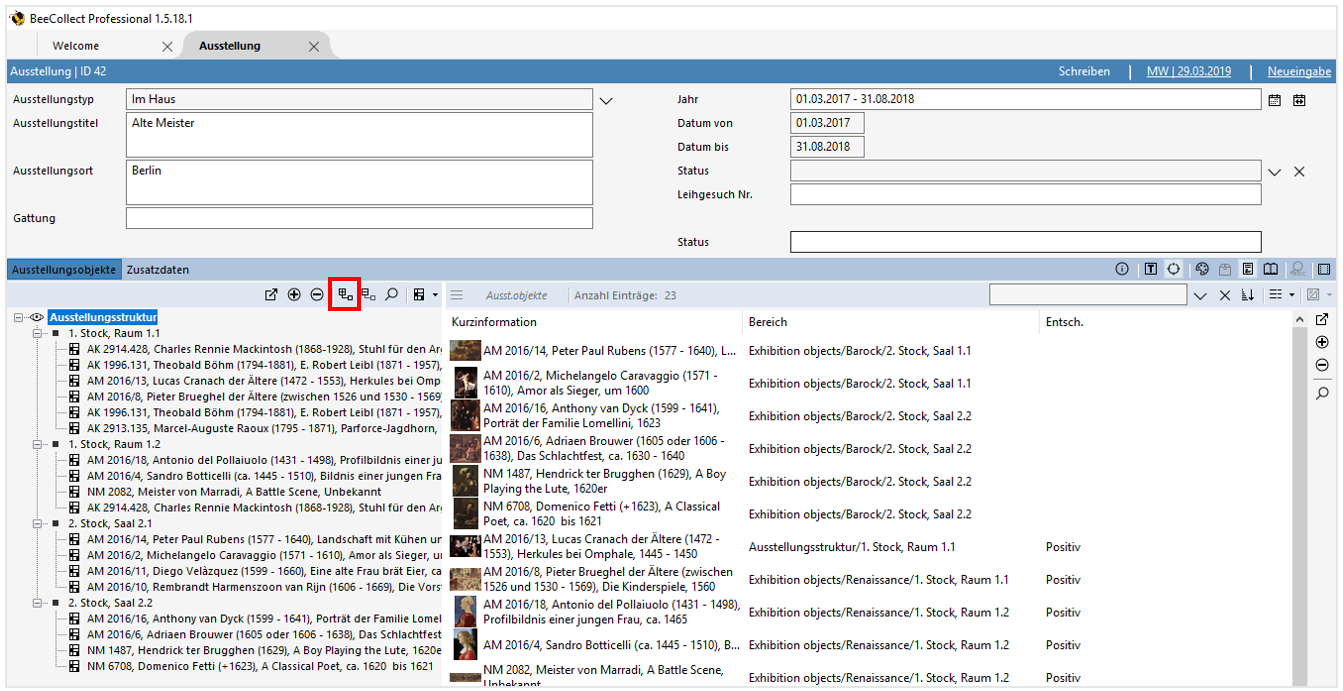Toggle the highlighted document record icon
Screen dimensions: 1343x691
pyautogui.click(x=1247, y=268)
